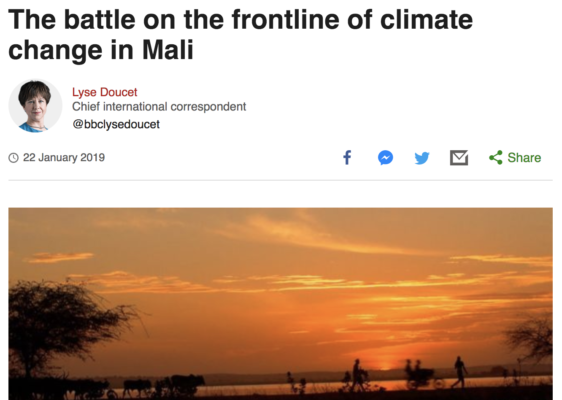Send the article via Messenger icon
This screenshot has width=562, height=400.
coord(385,158)
